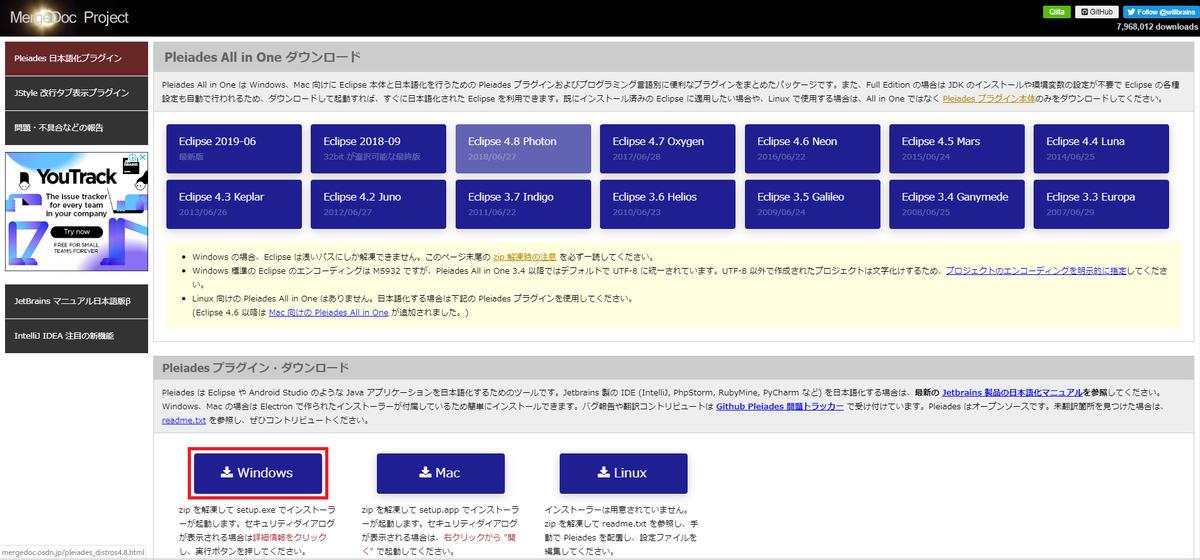Click the 7,968,012 downloads counter

tap(1156, 27)
